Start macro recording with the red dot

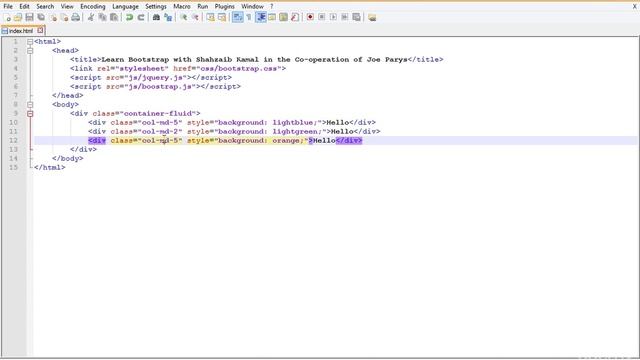pos(310,17)
